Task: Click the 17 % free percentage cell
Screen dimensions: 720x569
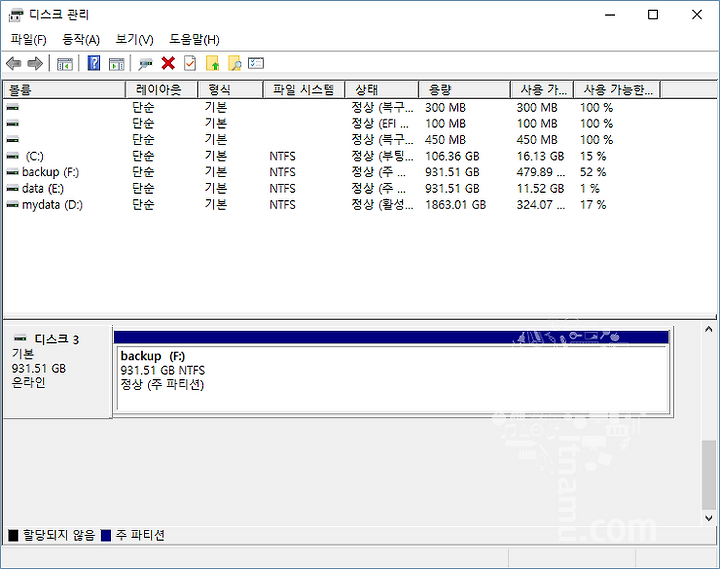Action: (593, 205)
